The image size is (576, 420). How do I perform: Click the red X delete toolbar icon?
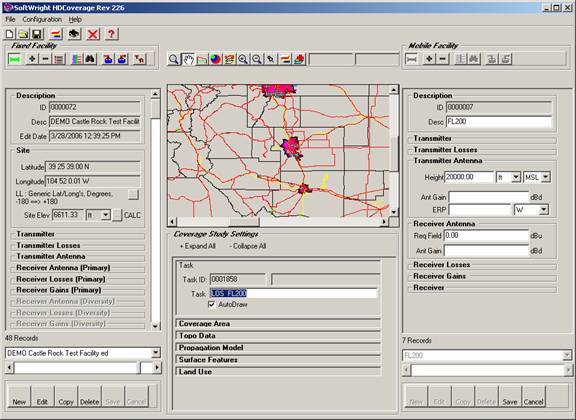click(93, 35)
